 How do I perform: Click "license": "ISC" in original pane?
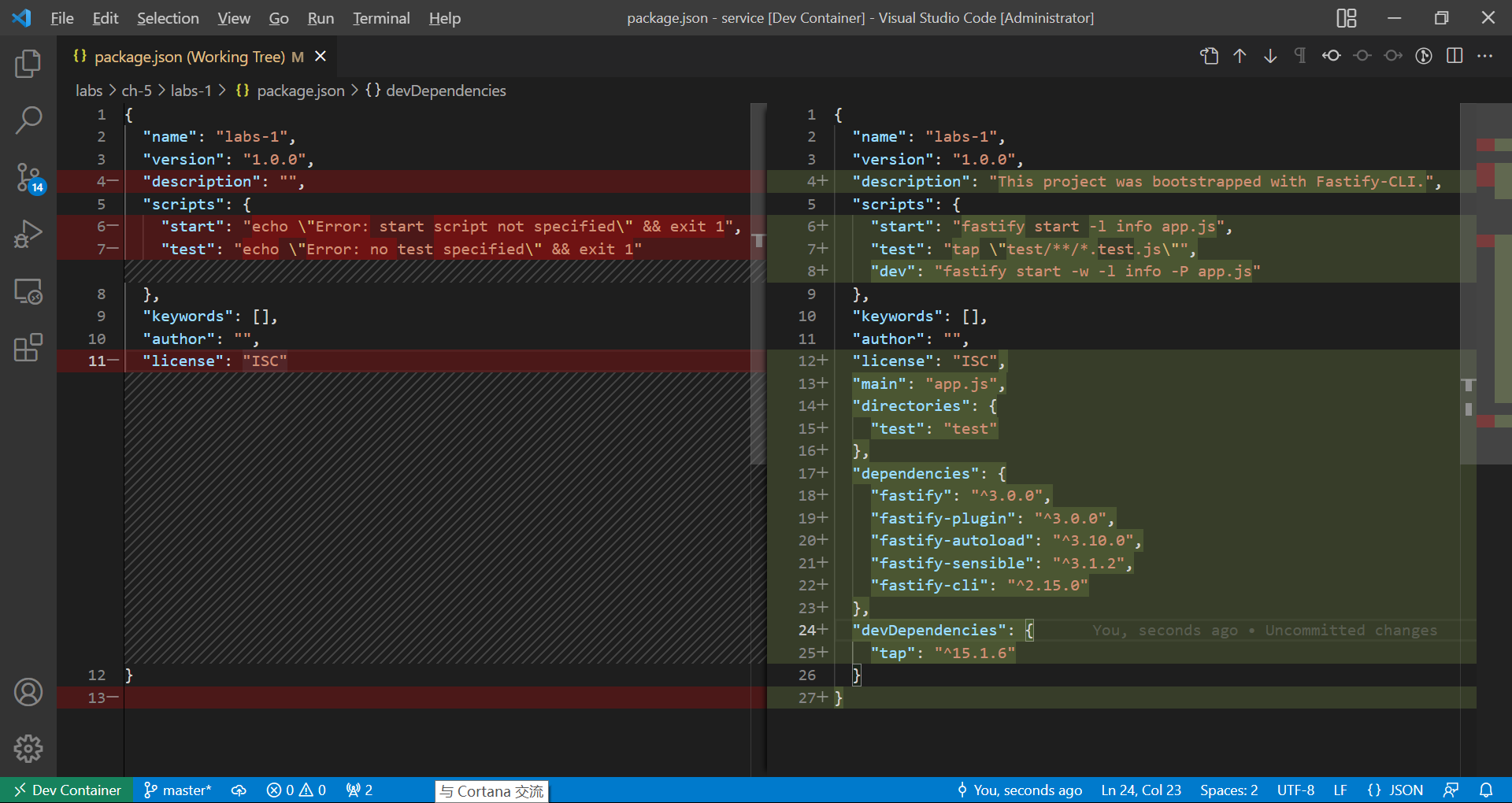point(214,361)
